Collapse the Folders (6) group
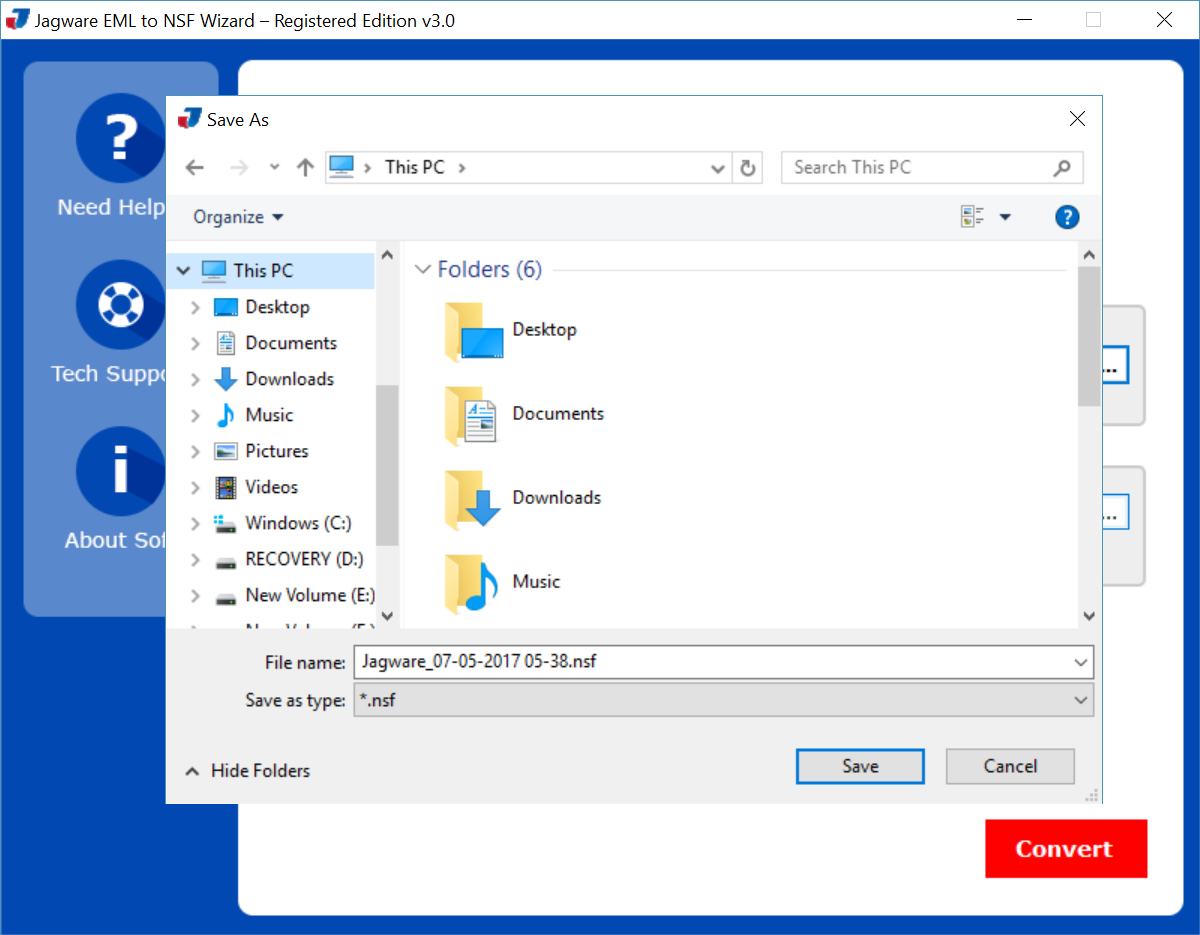The image size is (1200, 935). (x=423, y=270)
